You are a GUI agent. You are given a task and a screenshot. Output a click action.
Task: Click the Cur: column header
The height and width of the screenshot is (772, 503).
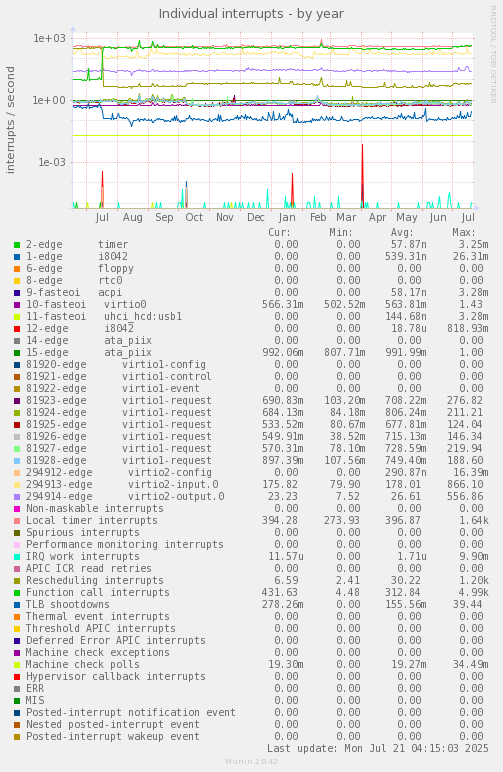tap(280, 232)
